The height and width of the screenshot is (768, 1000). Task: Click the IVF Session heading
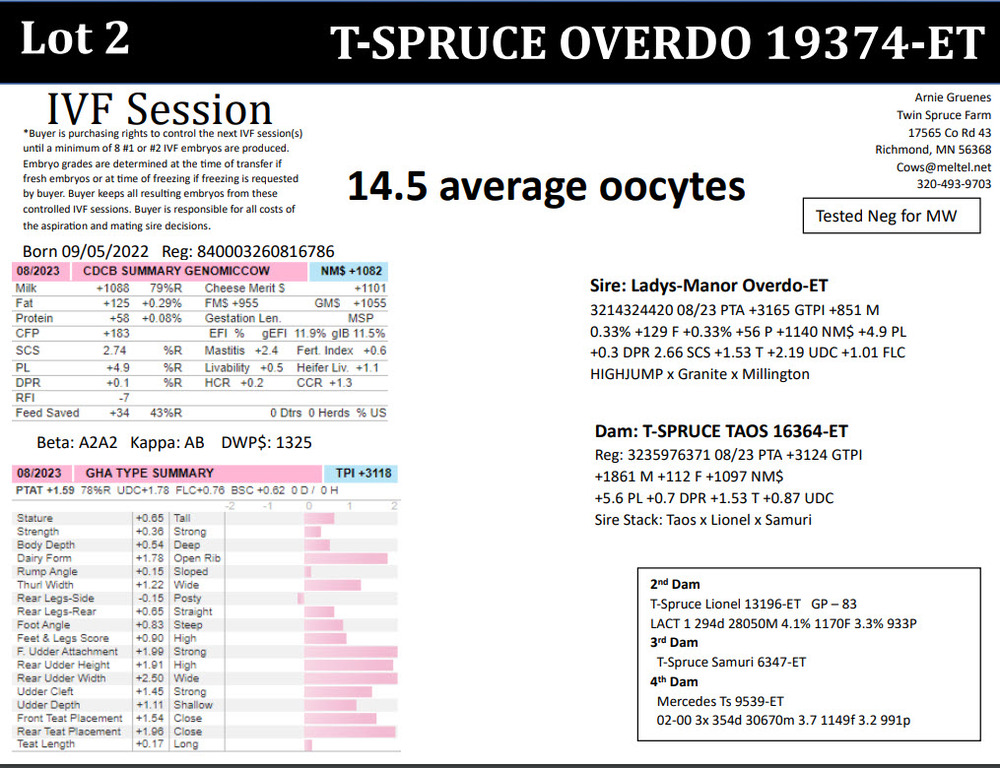(160, 109)
